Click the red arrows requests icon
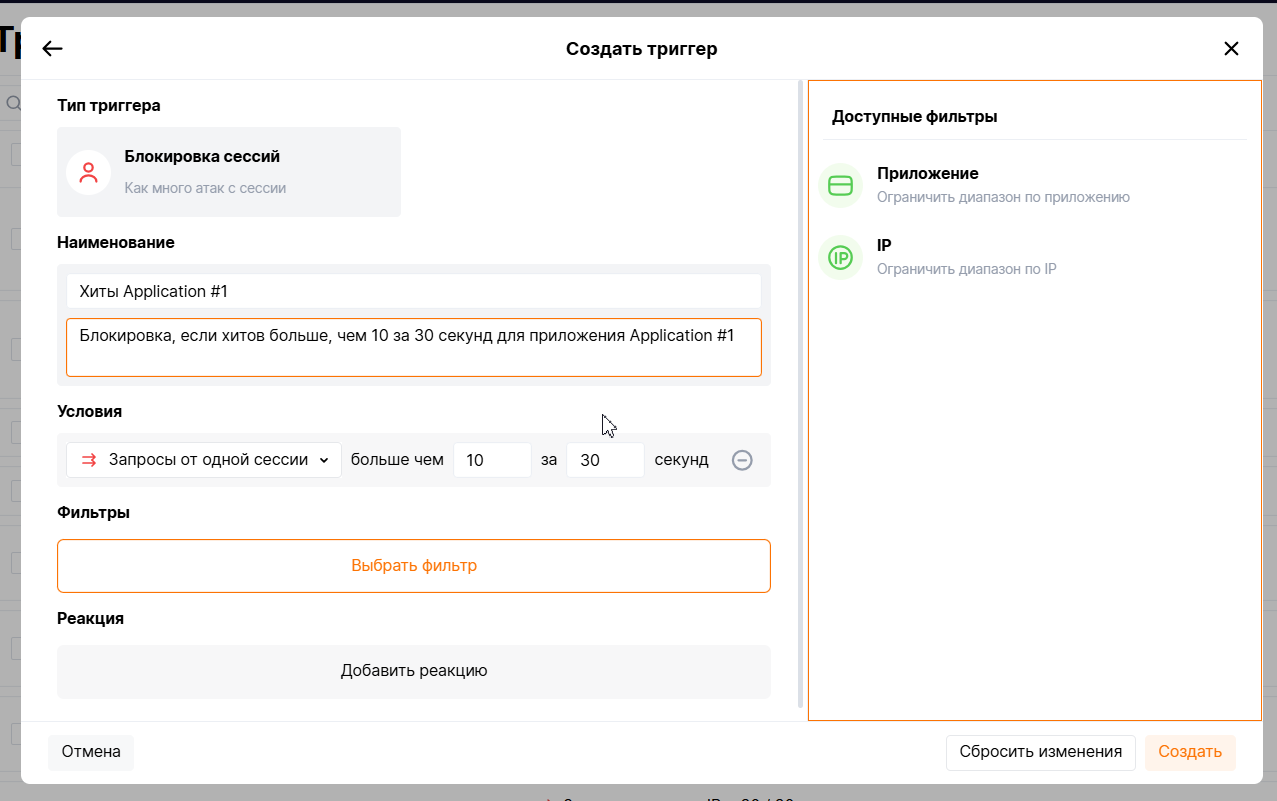 pos(89,460)
